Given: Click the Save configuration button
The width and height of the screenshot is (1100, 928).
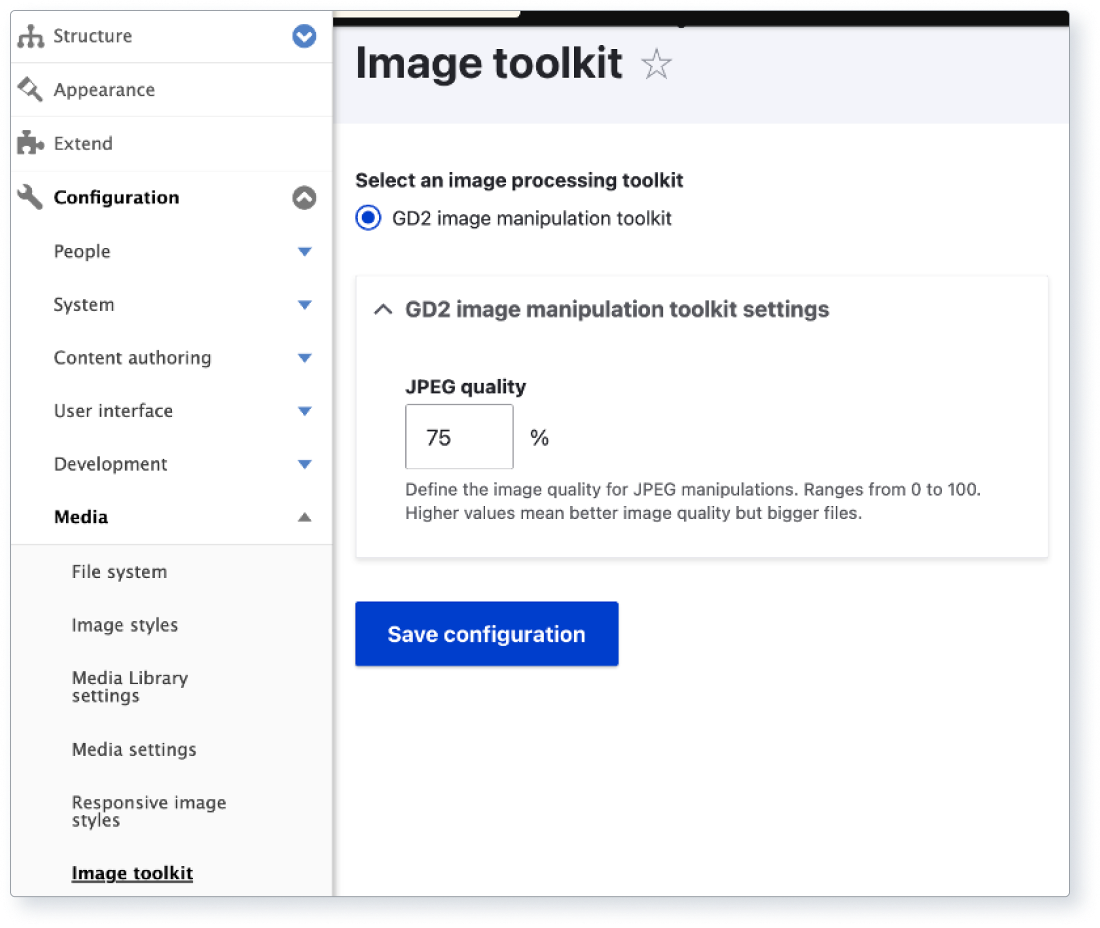Looking at the screenshot, I should coord(486,633).
